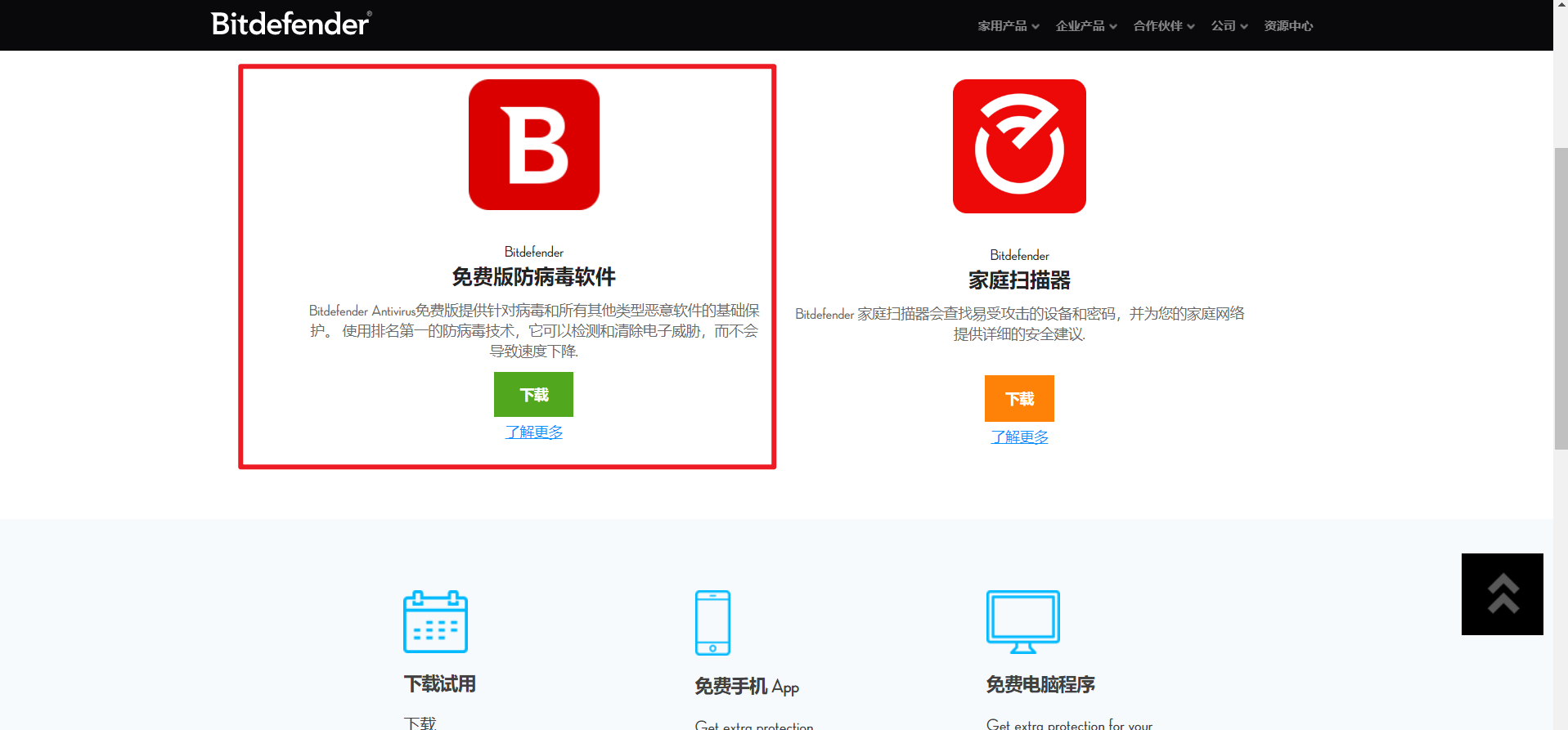Select the blue smartphone free app icon

(712, 622)
